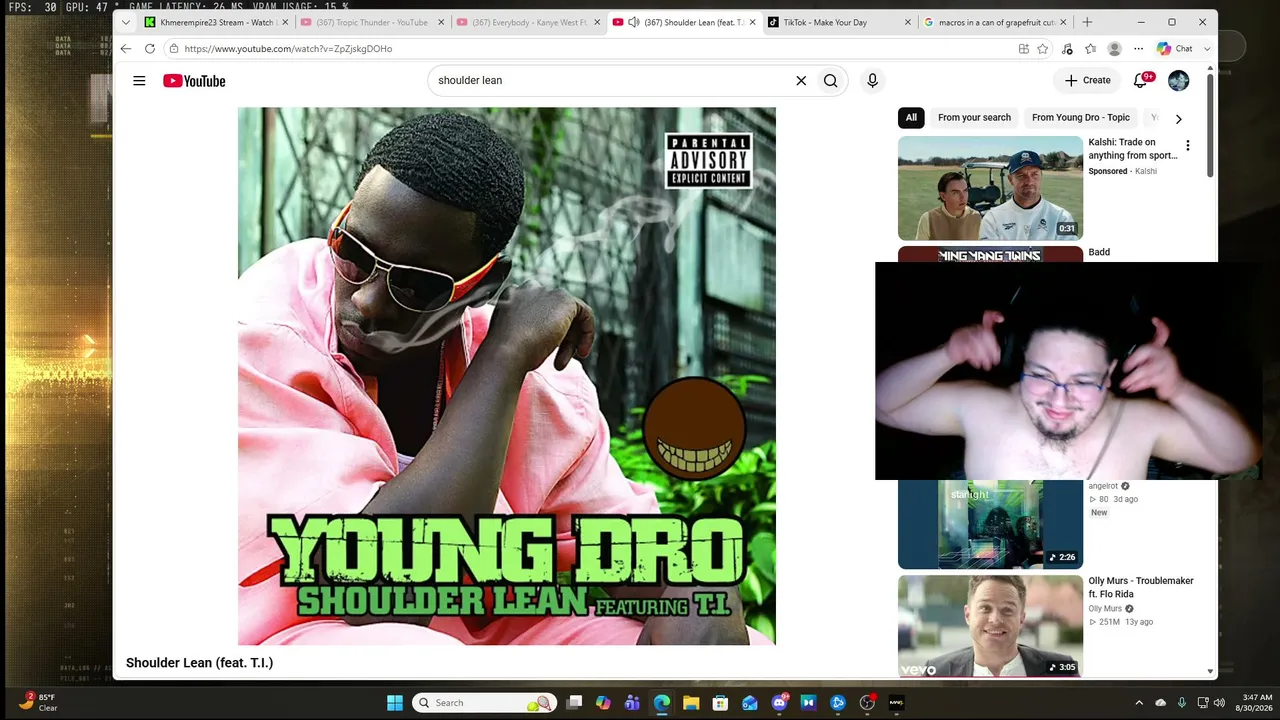
Task: Select the 'From your search' chip
Action: point(974,118)
